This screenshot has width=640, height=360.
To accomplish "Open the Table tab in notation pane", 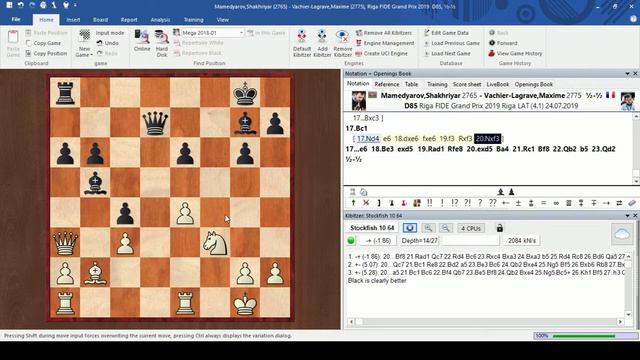I will tap(411, 84).
